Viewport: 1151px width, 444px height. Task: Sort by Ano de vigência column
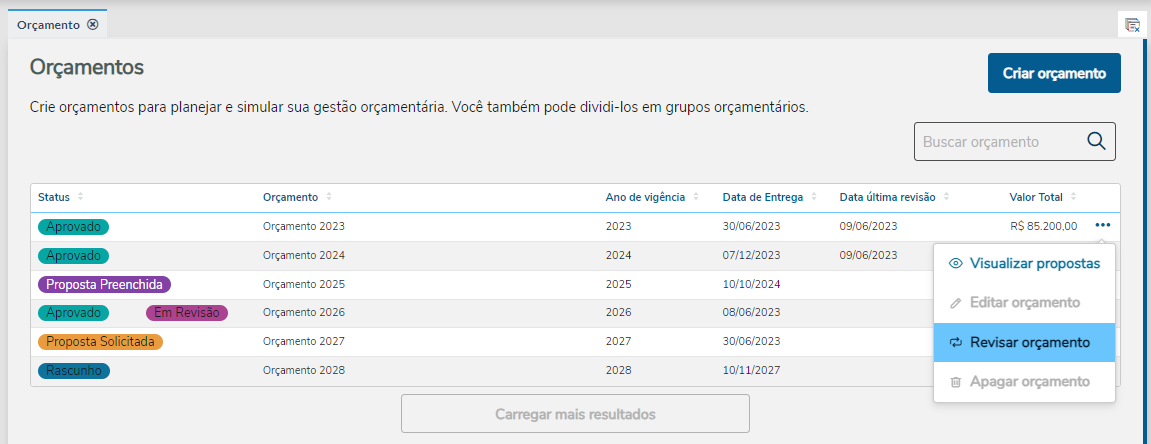[x=696, y=197]
